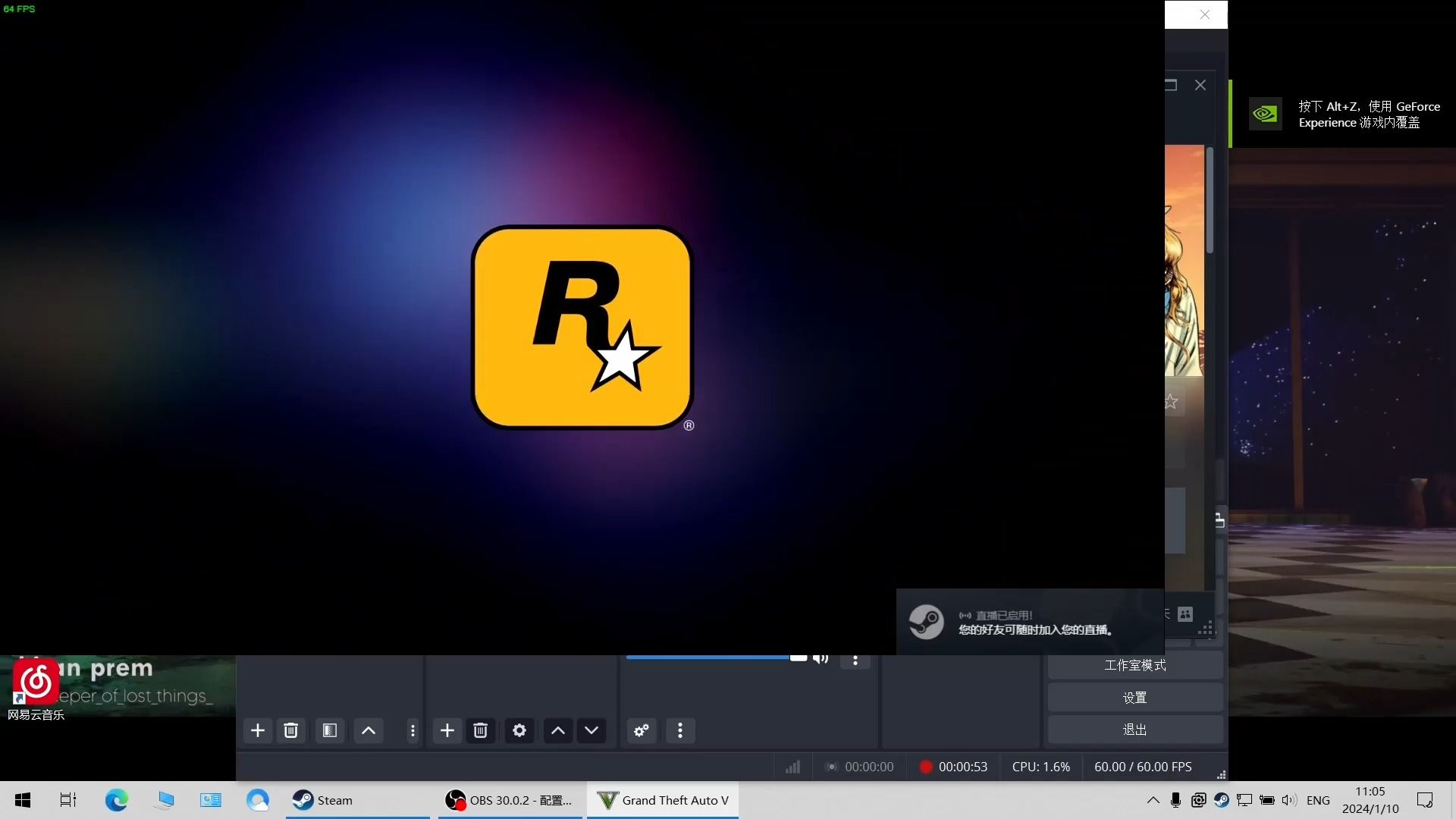Screen dimensions: 1456x819
Task: Open advanced audio properties gears icon
Action: (642, 730)
